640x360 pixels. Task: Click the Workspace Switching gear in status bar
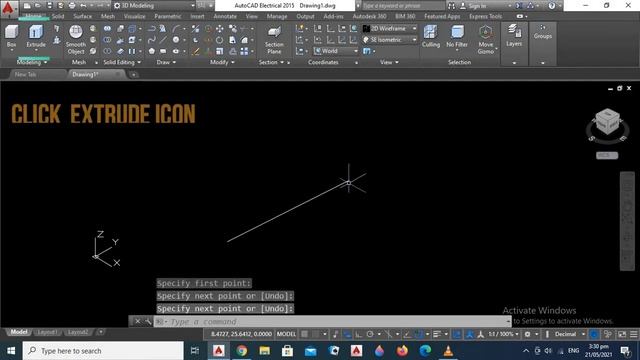click(x=527, y=334)
